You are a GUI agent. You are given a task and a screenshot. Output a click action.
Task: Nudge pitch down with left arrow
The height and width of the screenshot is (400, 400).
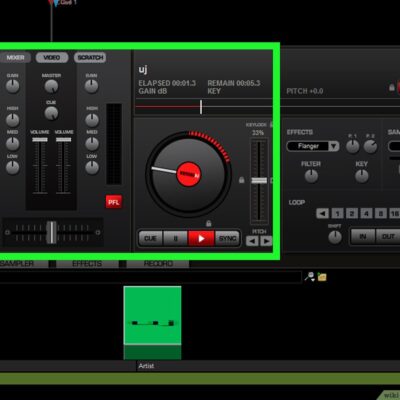(252, 241)
